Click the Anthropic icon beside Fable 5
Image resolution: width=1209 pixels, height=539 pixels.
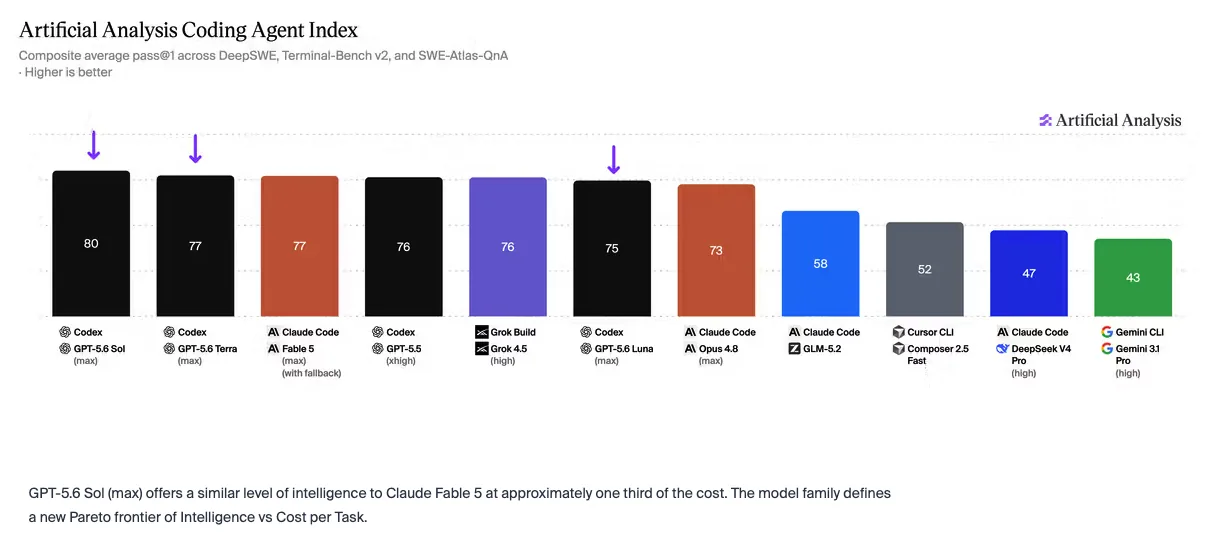[x=273, y=349]
